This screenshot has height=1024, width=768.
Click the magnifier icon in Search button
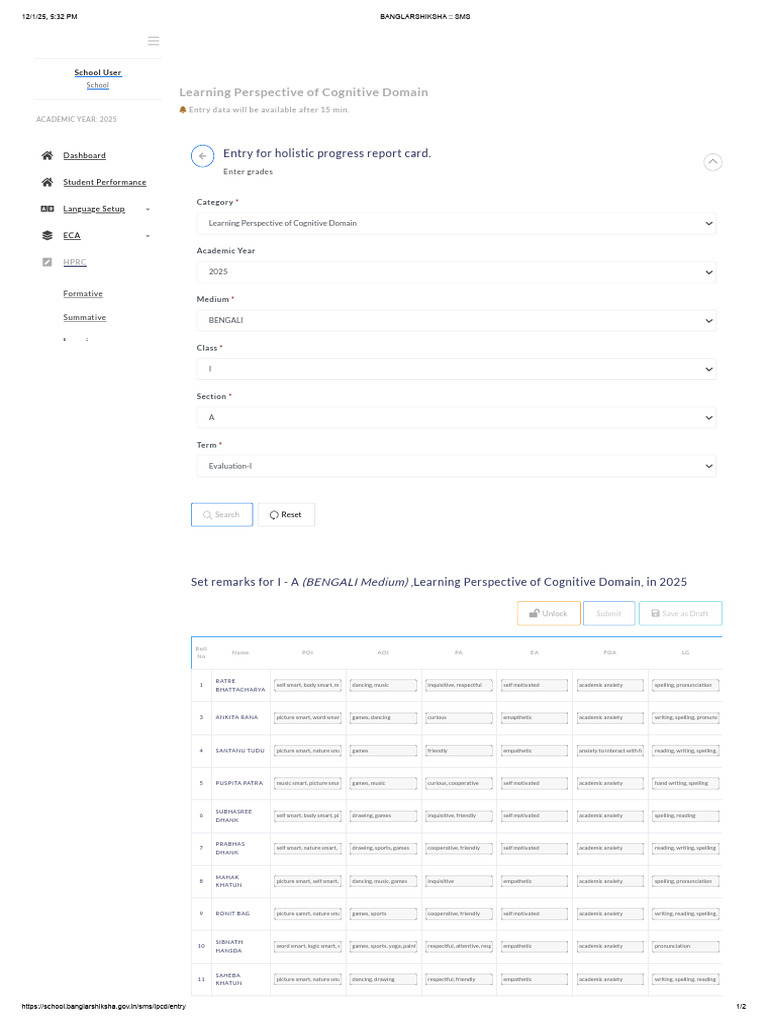tap(207, 515)
